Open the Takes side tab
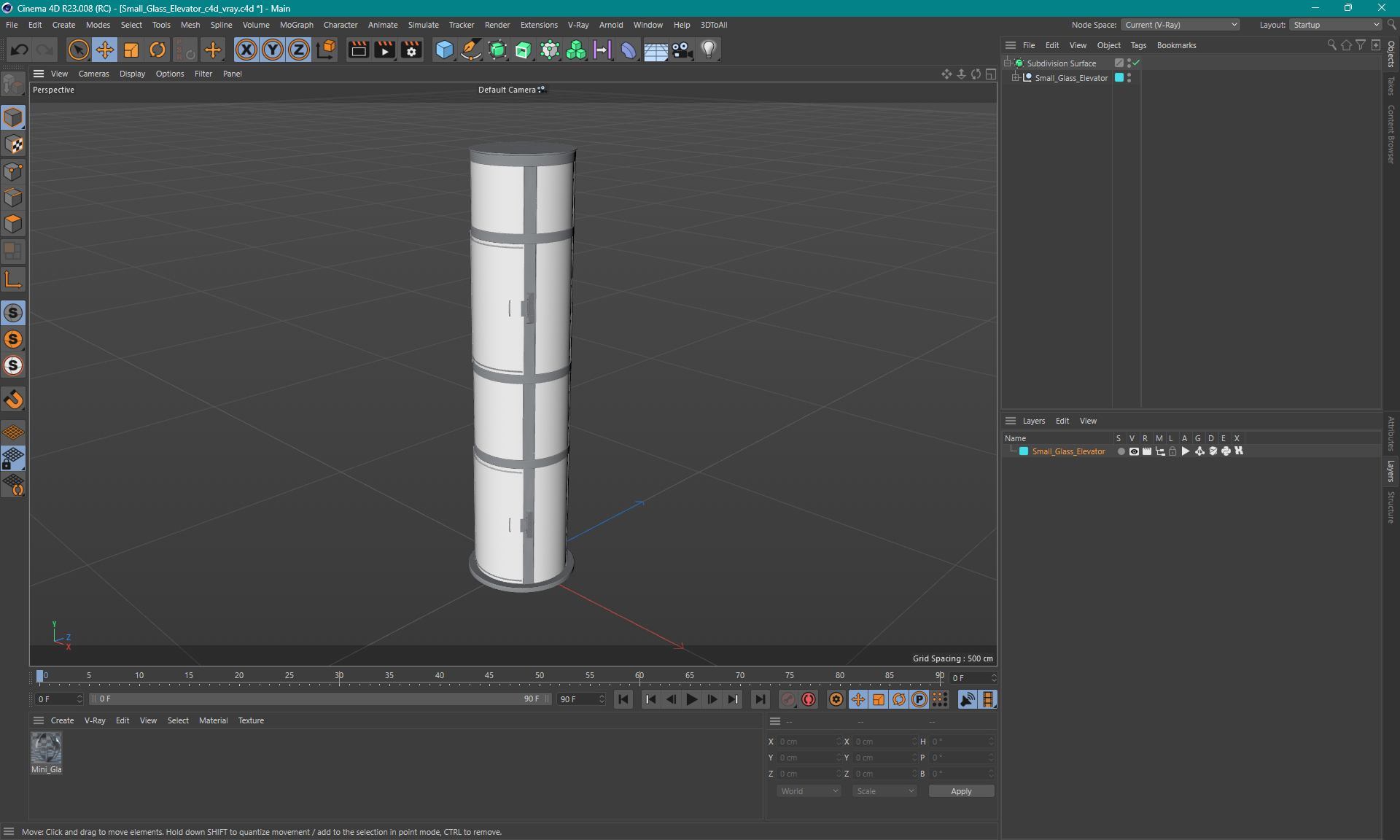 click(x=1391, y=86)
